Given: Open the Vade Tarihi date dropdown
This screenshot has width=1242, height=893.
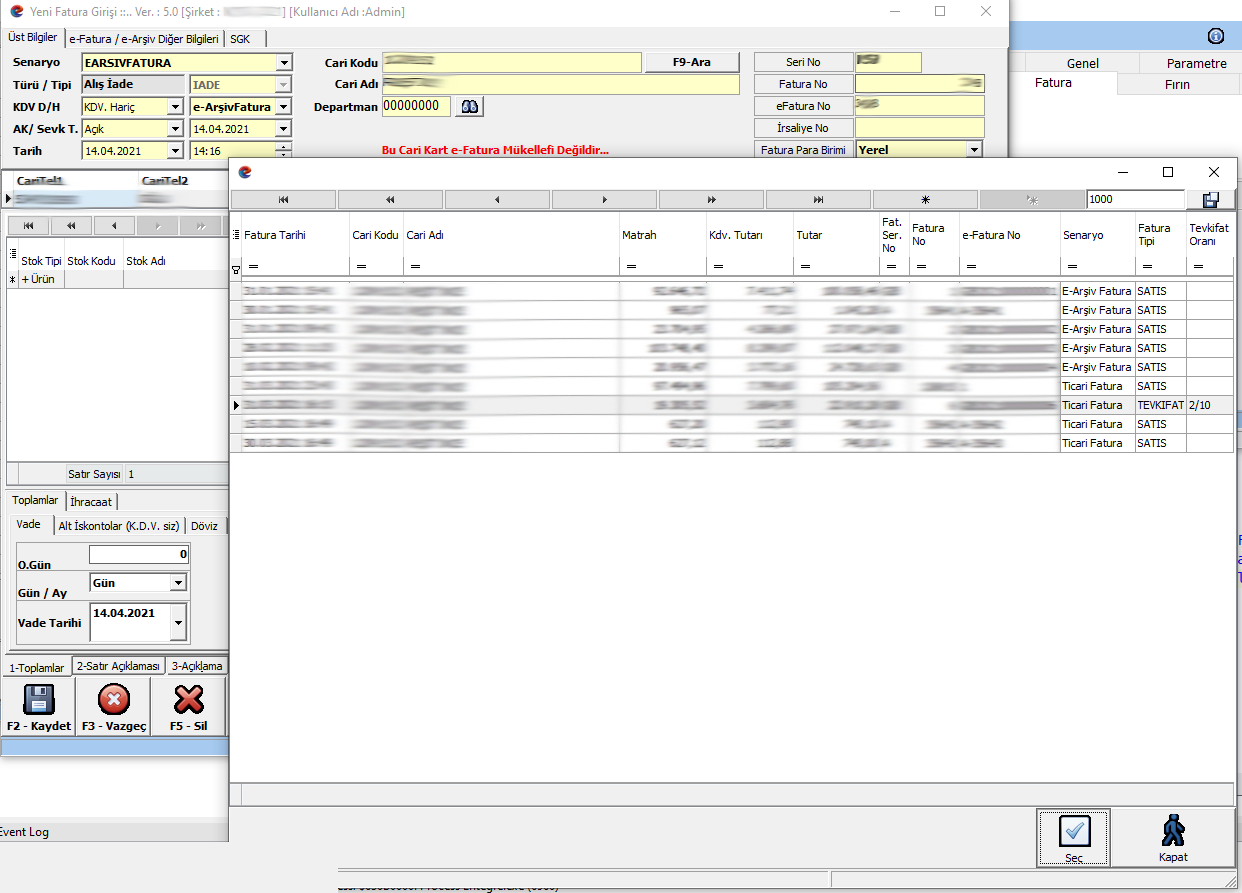Looking at the screenshot, I should (x=178, y=622).
